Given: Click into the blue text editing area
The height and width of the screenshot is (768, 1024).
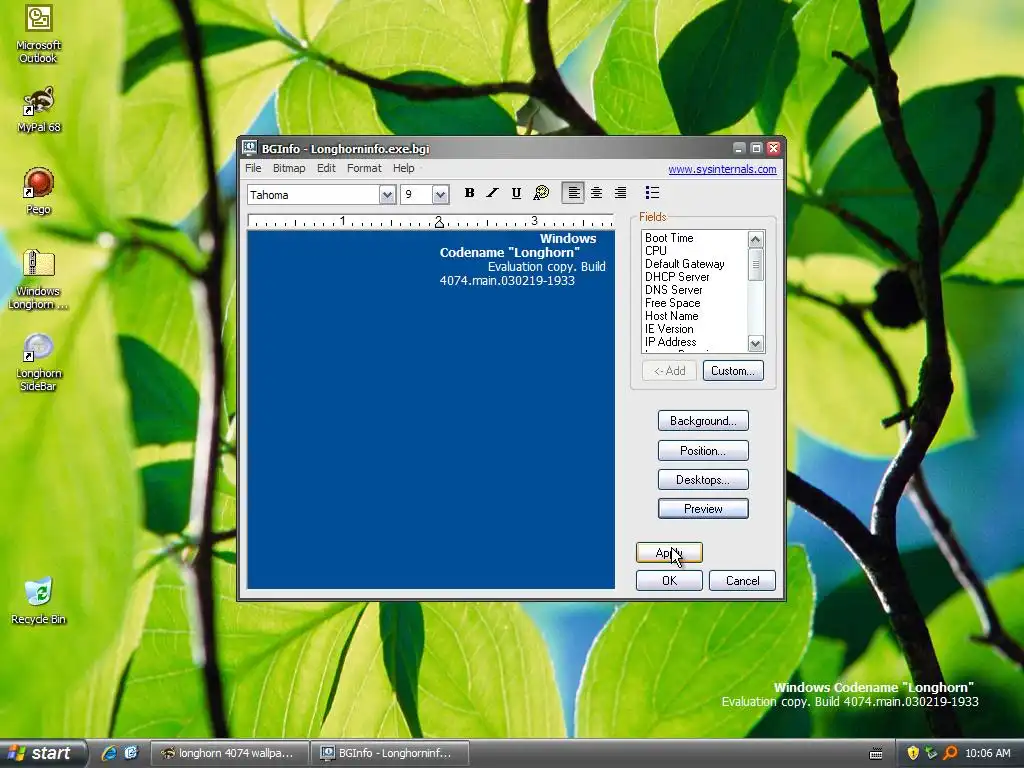Looking at the screenshot, I should (430, 409).
